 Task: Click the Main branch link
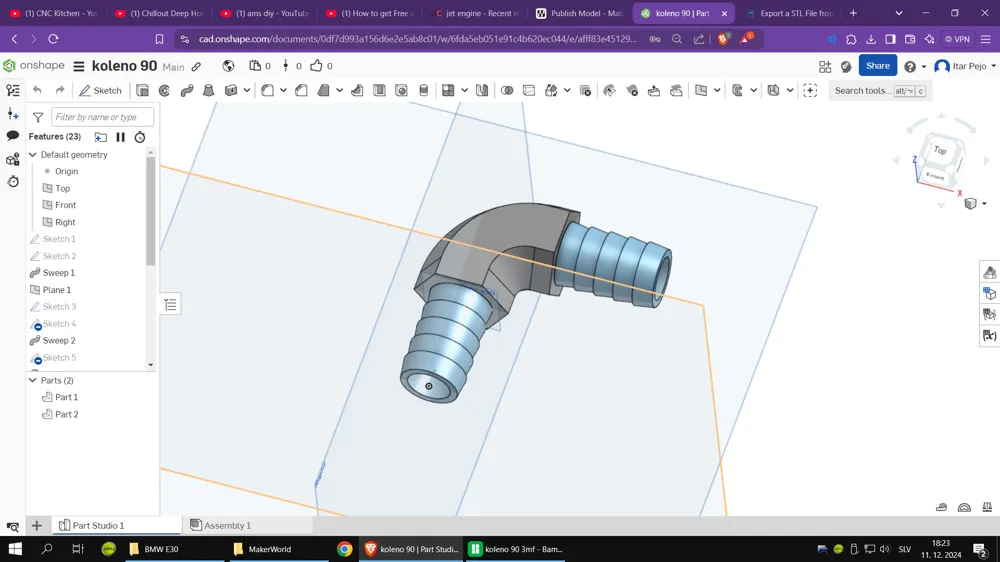[173, 66]
